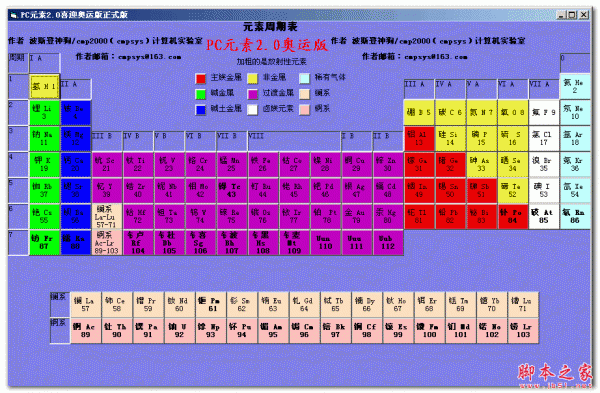This screenshot has width=600, height=393.
Task: Click the blue alkaline earth legend swatch
Action: 201,110
